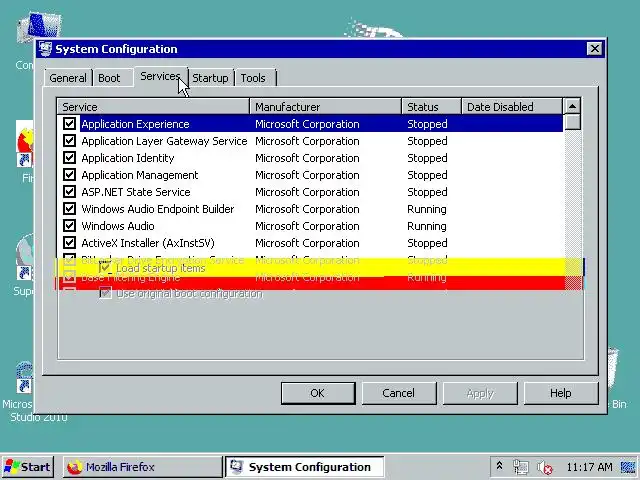Click the services list scrollbar thumb
This screenshot has width=640, height=480.
(572, 122)
